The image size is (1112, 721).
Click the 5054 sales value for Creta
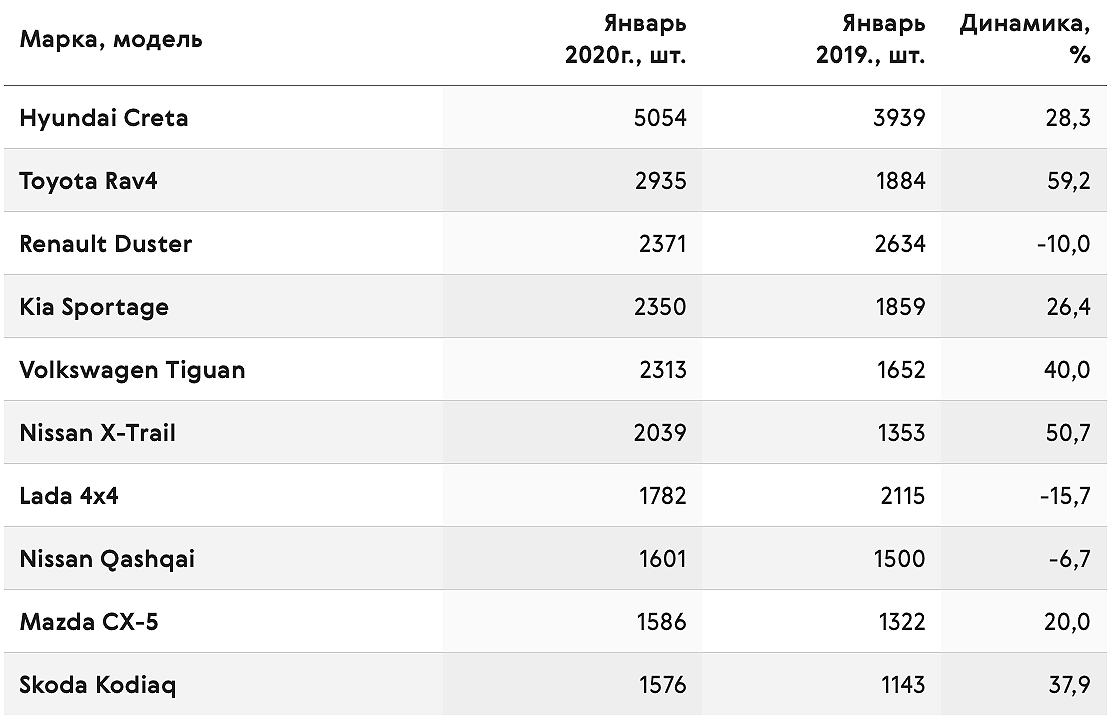[x=660, y=118]
